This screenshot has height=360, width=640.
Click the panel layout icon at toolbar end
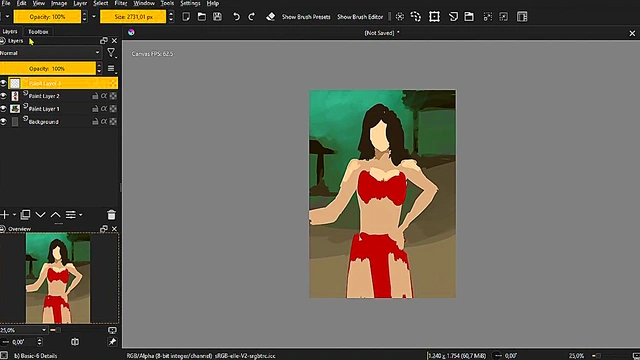point(522,17)
